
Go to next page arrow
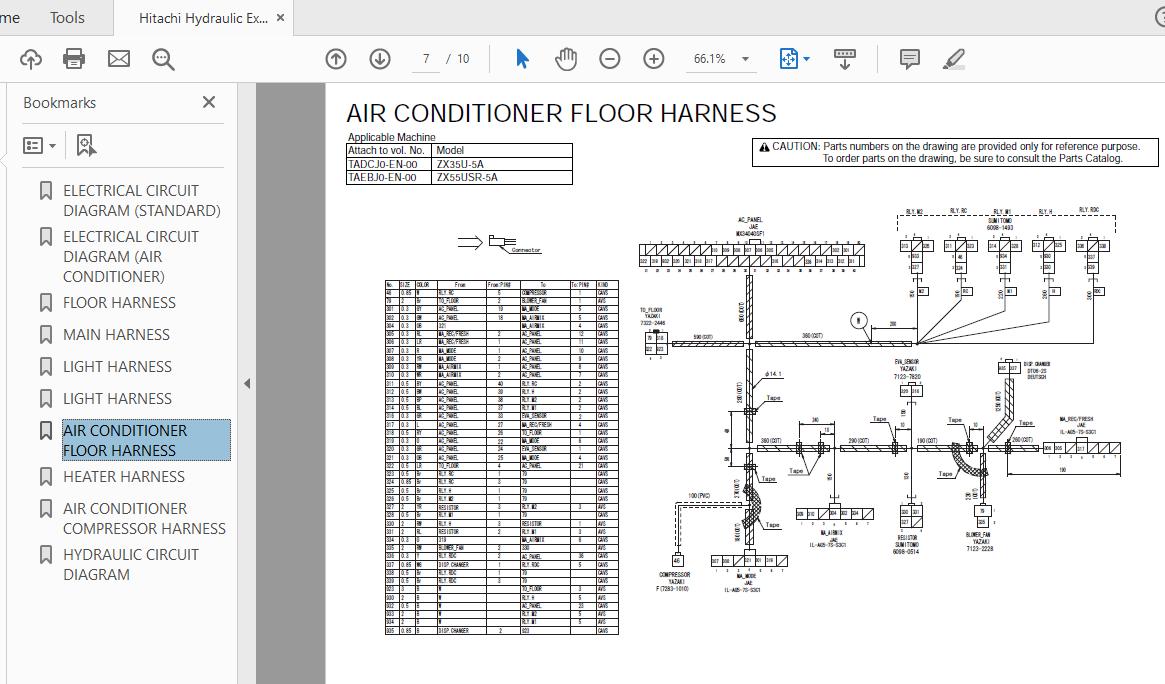click(x=380, y=59)
